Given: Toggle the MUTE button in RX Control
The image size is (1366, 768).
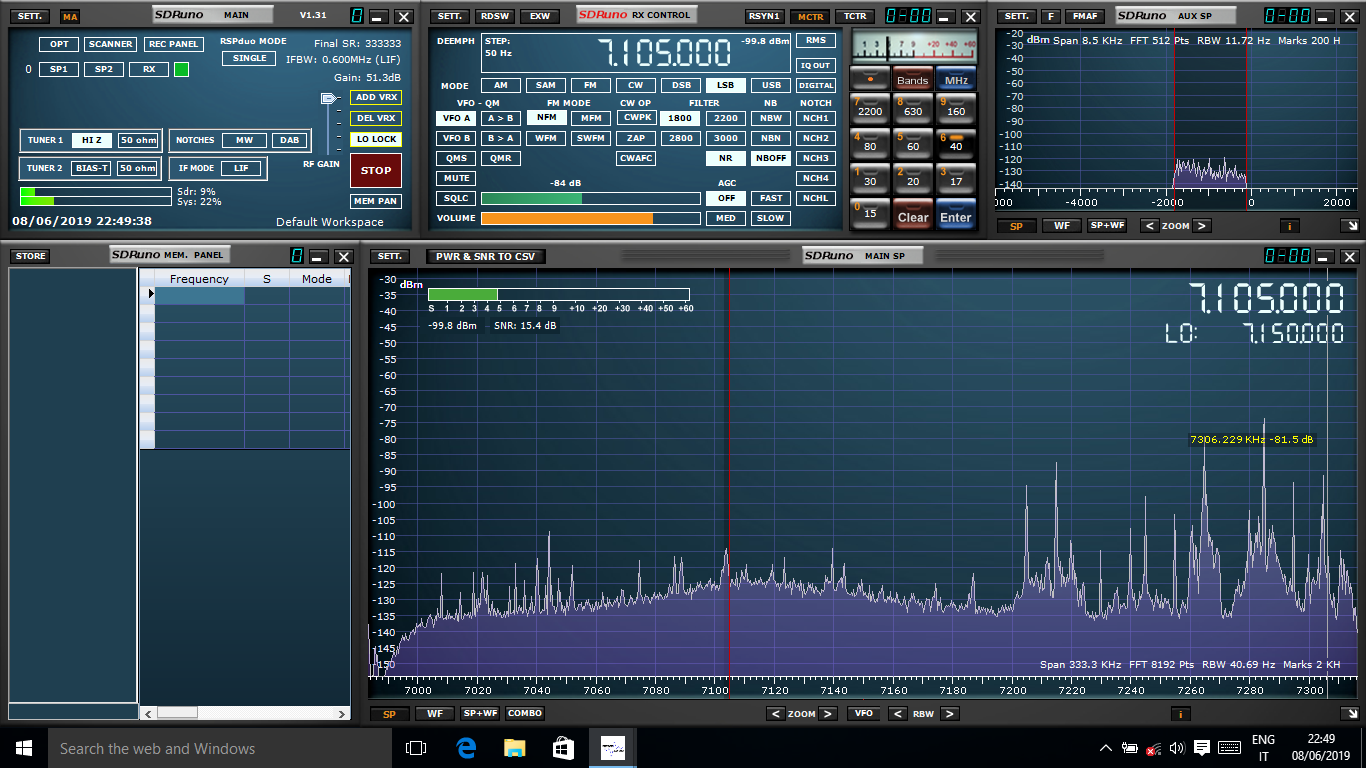Looking at the screenshot, I should click(457, 178).
